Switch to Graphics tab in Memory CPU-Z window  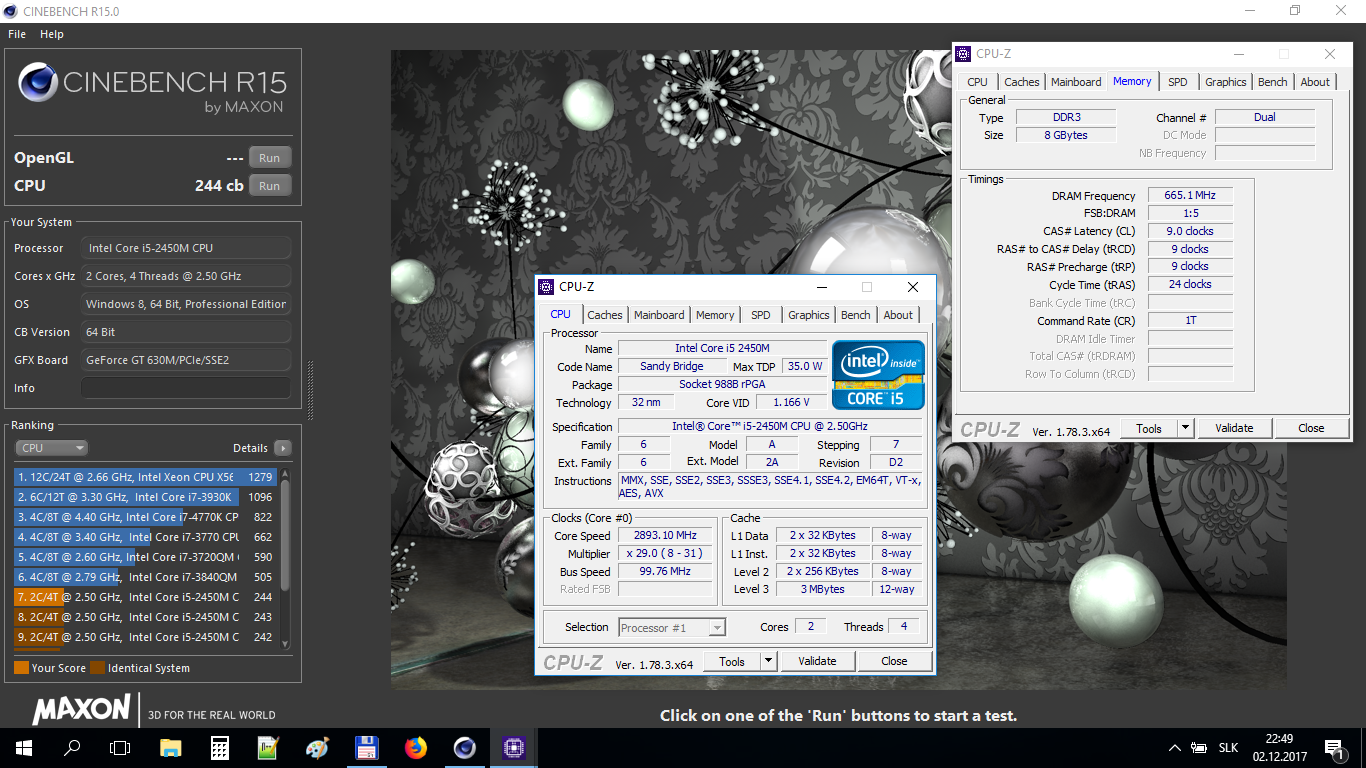tap(1225, 82)
